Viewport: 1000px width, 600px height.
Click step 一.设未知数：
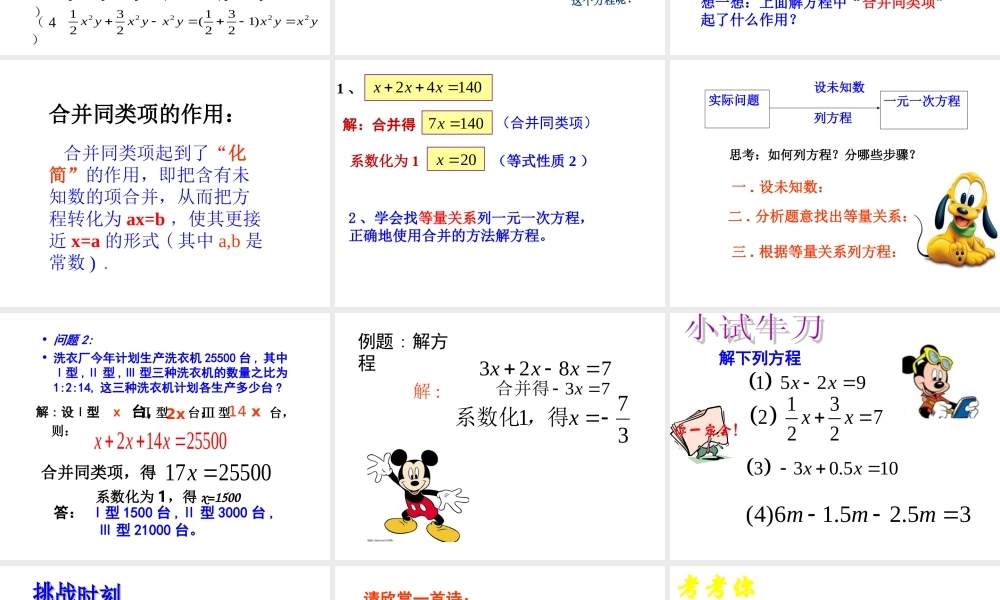click(777, 187)
